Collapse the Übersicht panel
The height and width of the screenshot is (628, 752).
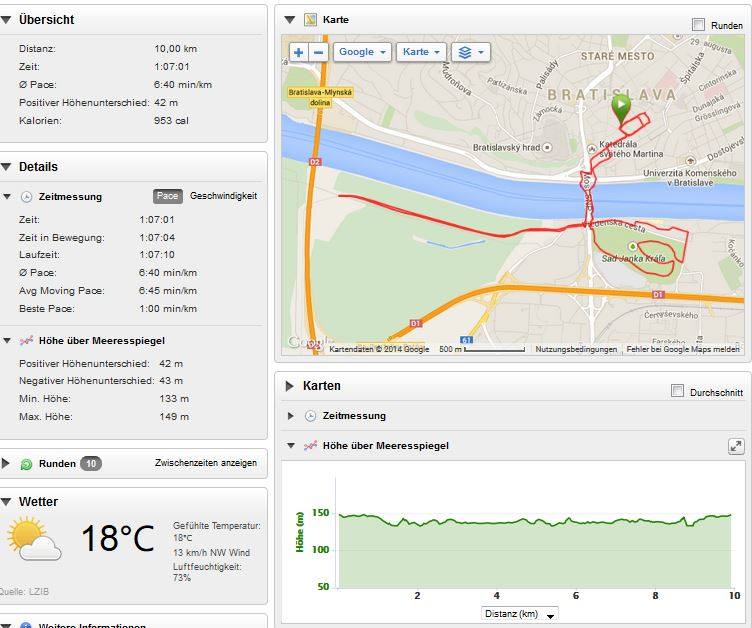point(8,20)
